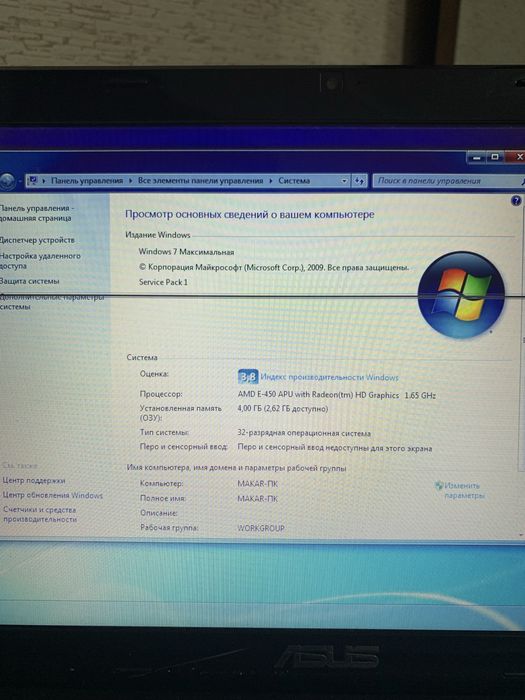Focus the Поиск в панели управления field

447,181
